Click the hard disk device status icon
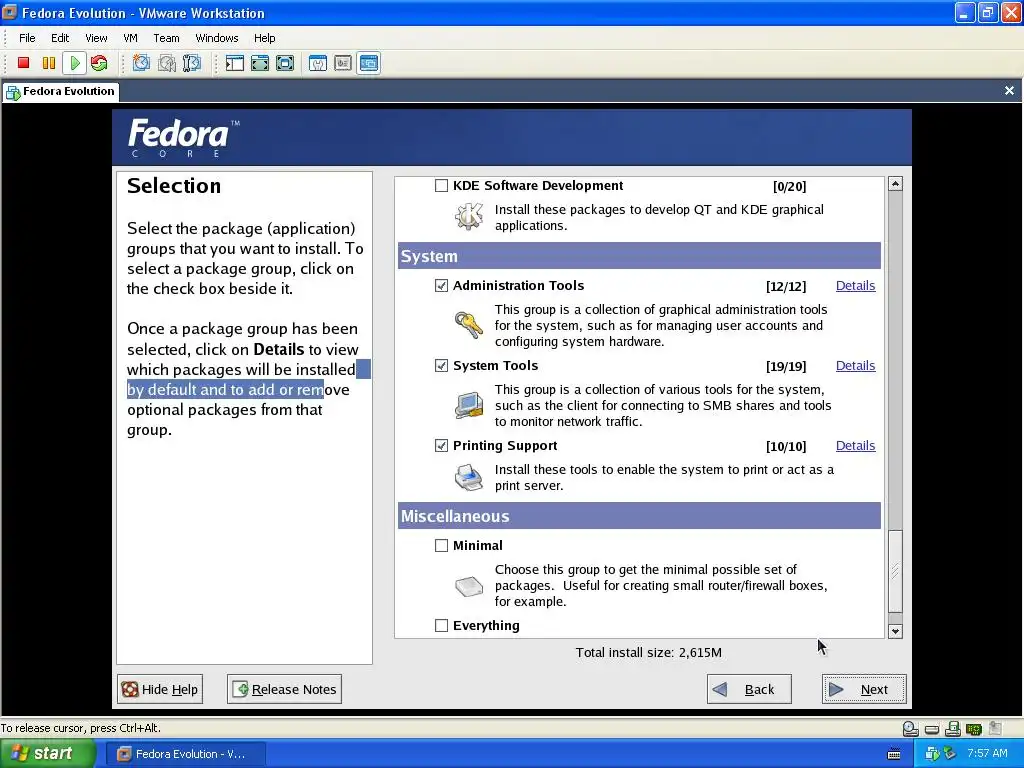 [932, 729]
